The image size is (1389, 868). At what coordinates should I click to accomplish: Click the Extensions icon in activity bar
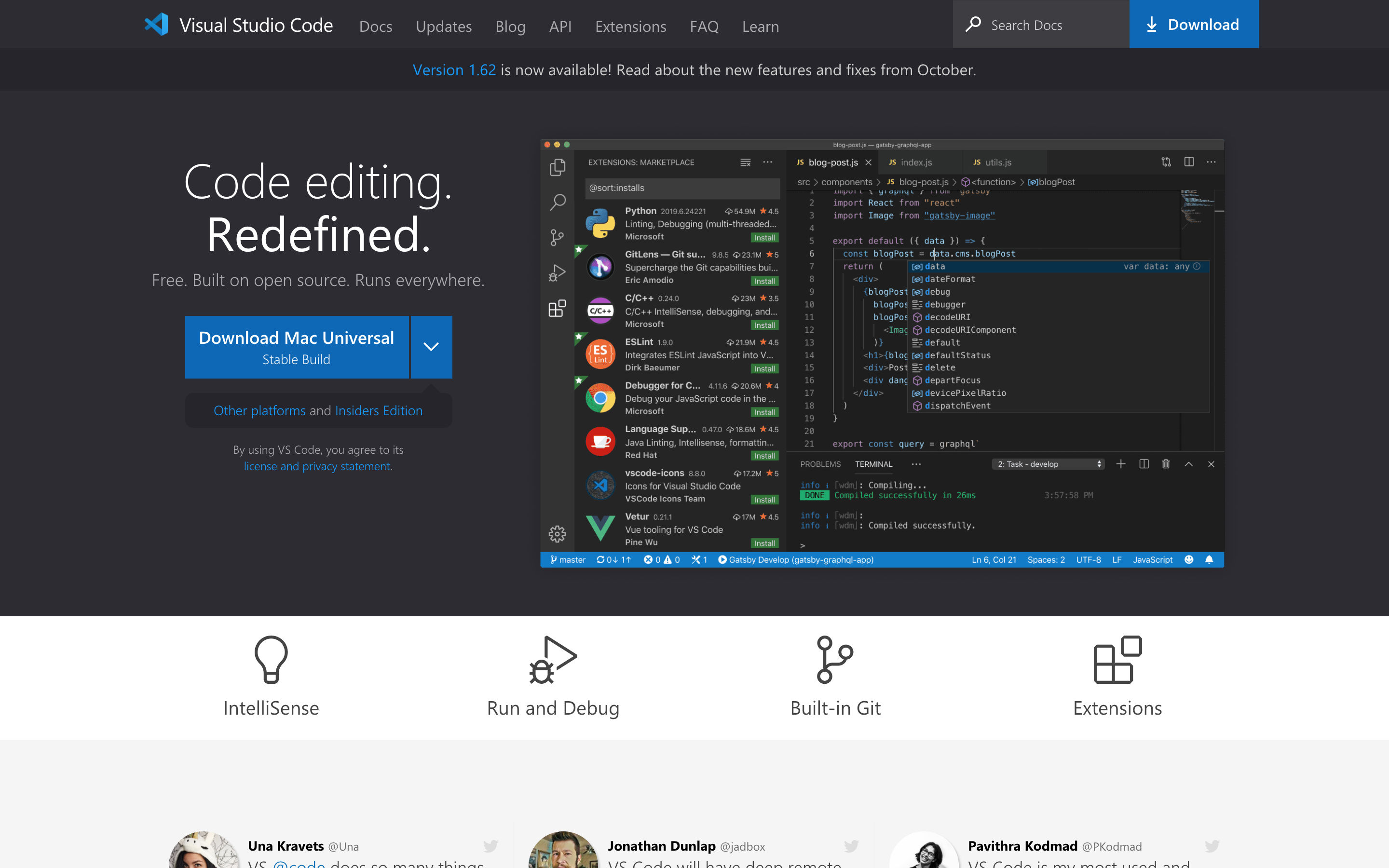click(557, 308)
